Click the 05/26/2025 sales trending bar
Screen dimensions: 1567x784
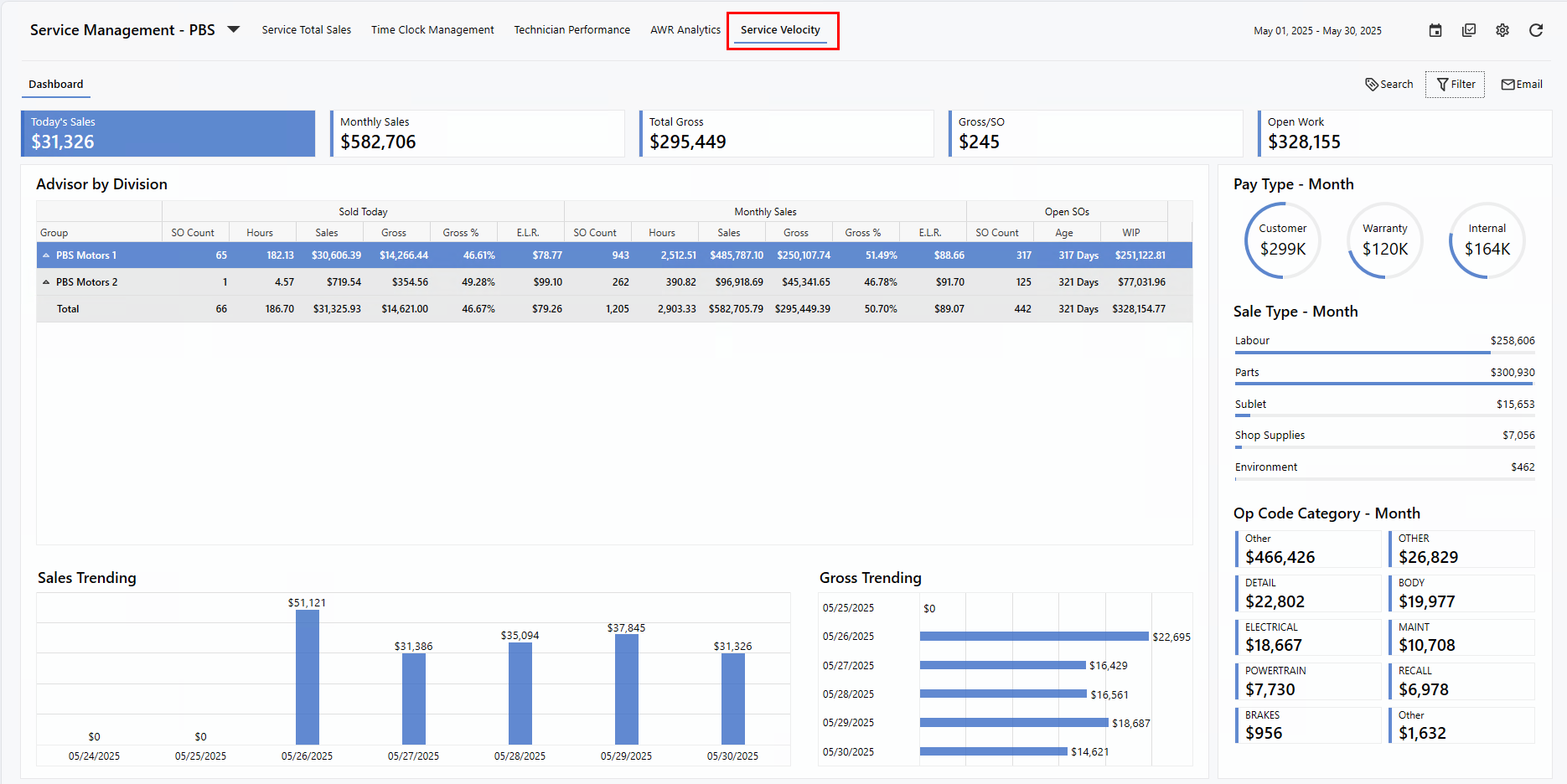(308, 677)
